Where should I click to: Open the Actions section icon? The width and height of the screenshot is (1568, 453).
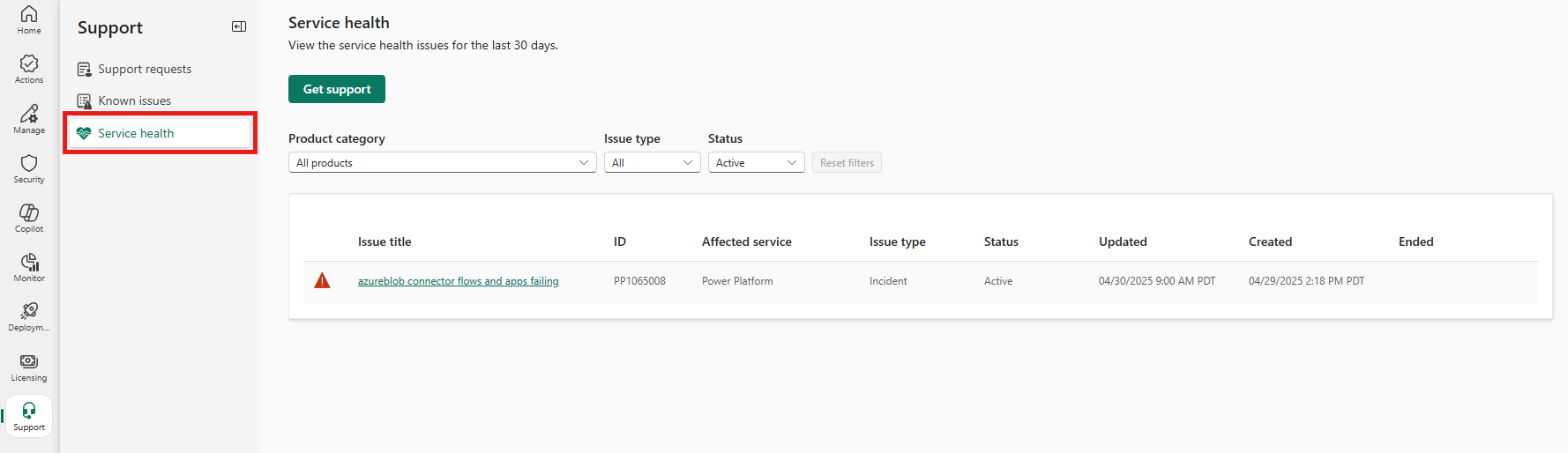pos(29,69)
